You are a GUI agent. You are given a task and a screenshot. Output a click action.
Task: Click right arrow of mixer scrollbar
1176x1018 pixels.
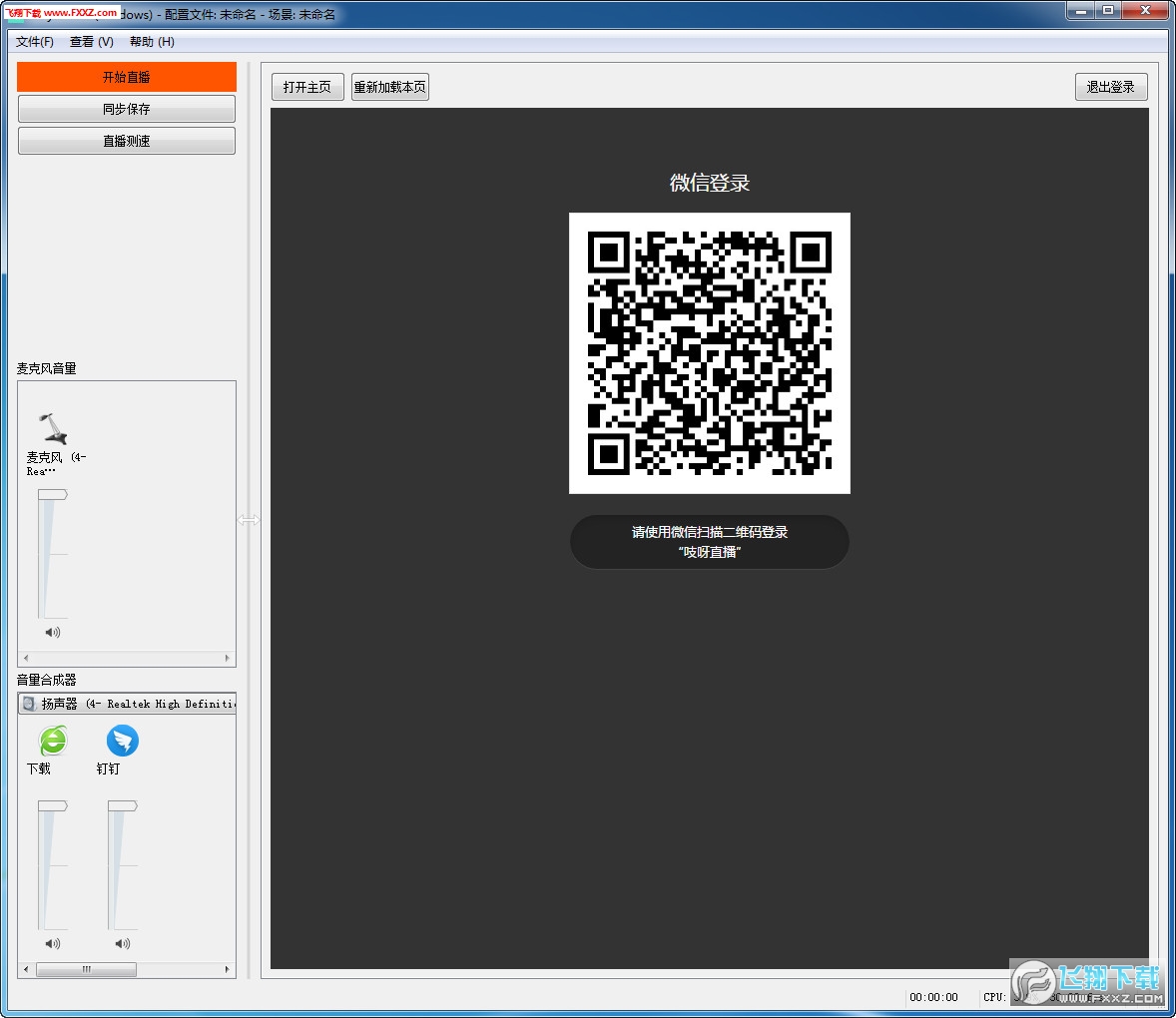(x=227, y=969)
